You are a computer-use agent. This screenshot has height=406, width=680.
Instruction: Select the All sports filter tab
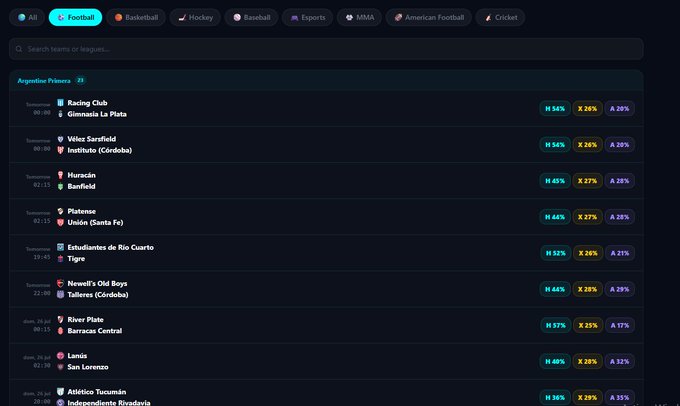point(27,17)
